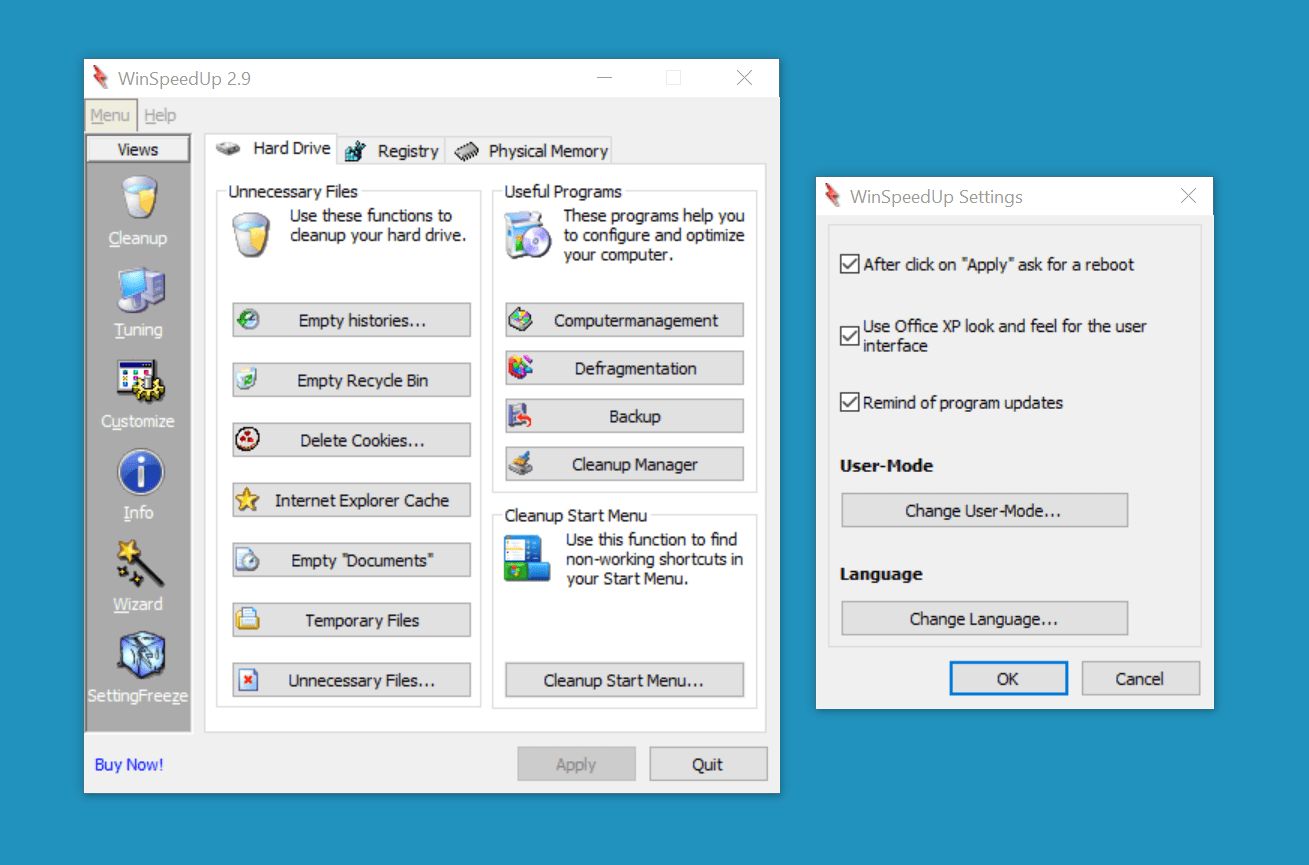Open the Cleanup Manager program

coord(625,464)
